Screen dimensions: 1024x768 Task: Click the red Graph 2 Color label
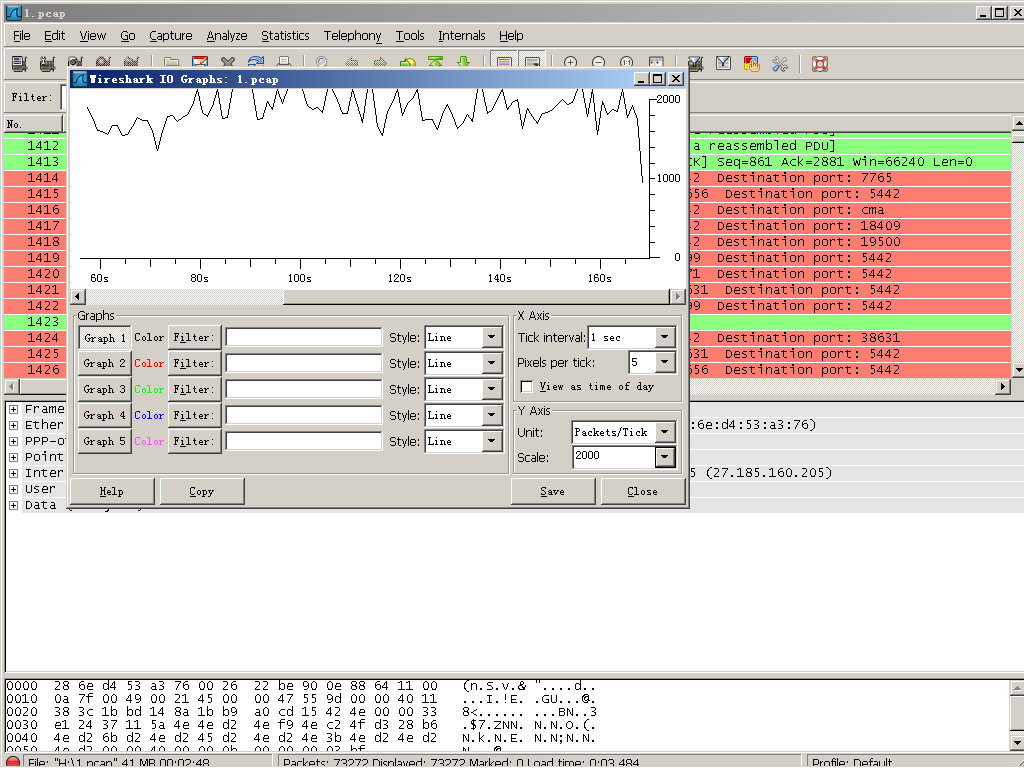pos(149,363)
